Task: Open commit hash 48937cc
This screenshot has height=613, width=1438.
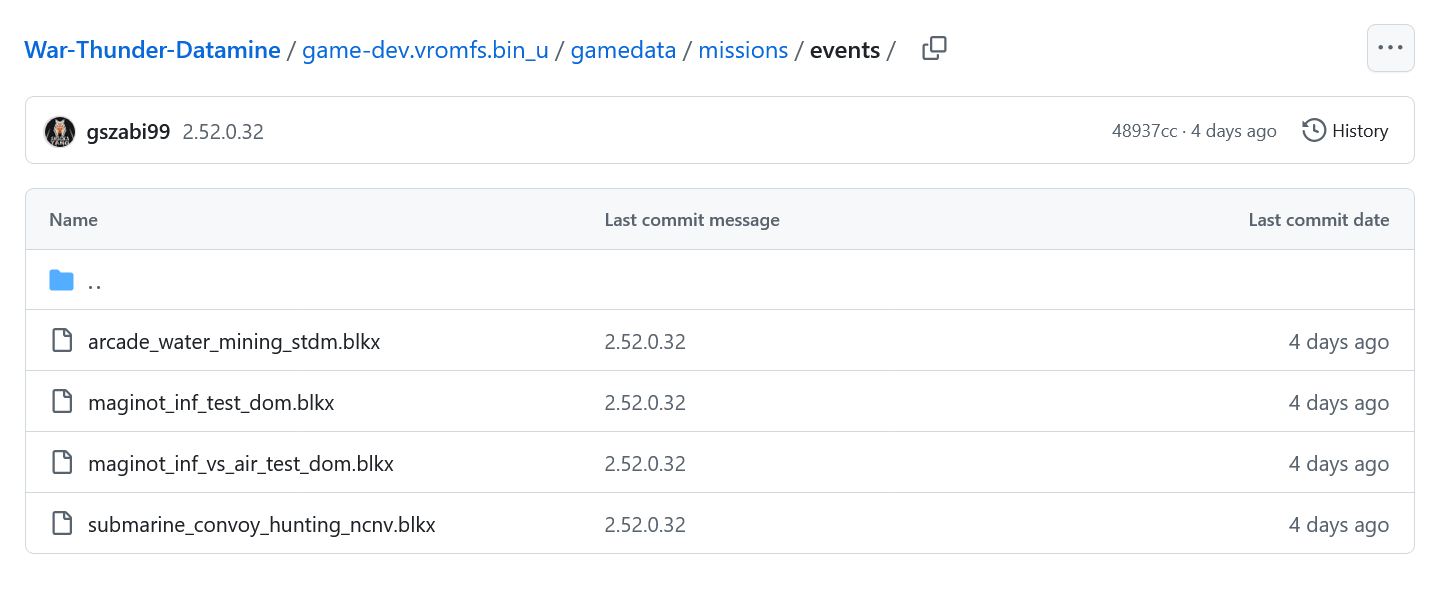Action: point(1144,131)
